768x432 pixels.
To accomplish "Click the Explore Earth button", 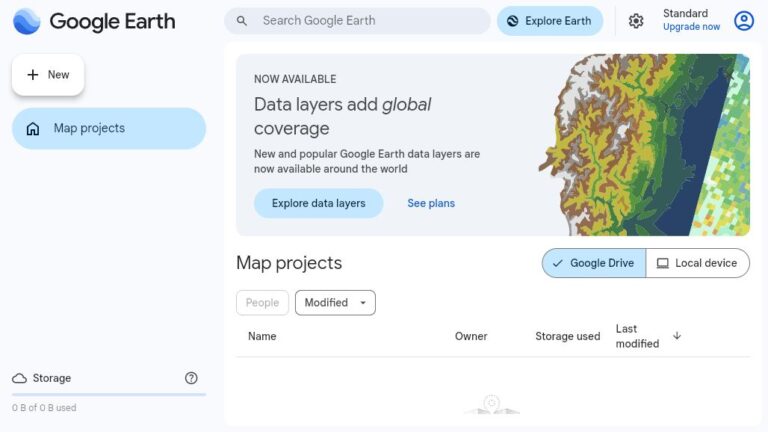I will (x=550, y=21).
